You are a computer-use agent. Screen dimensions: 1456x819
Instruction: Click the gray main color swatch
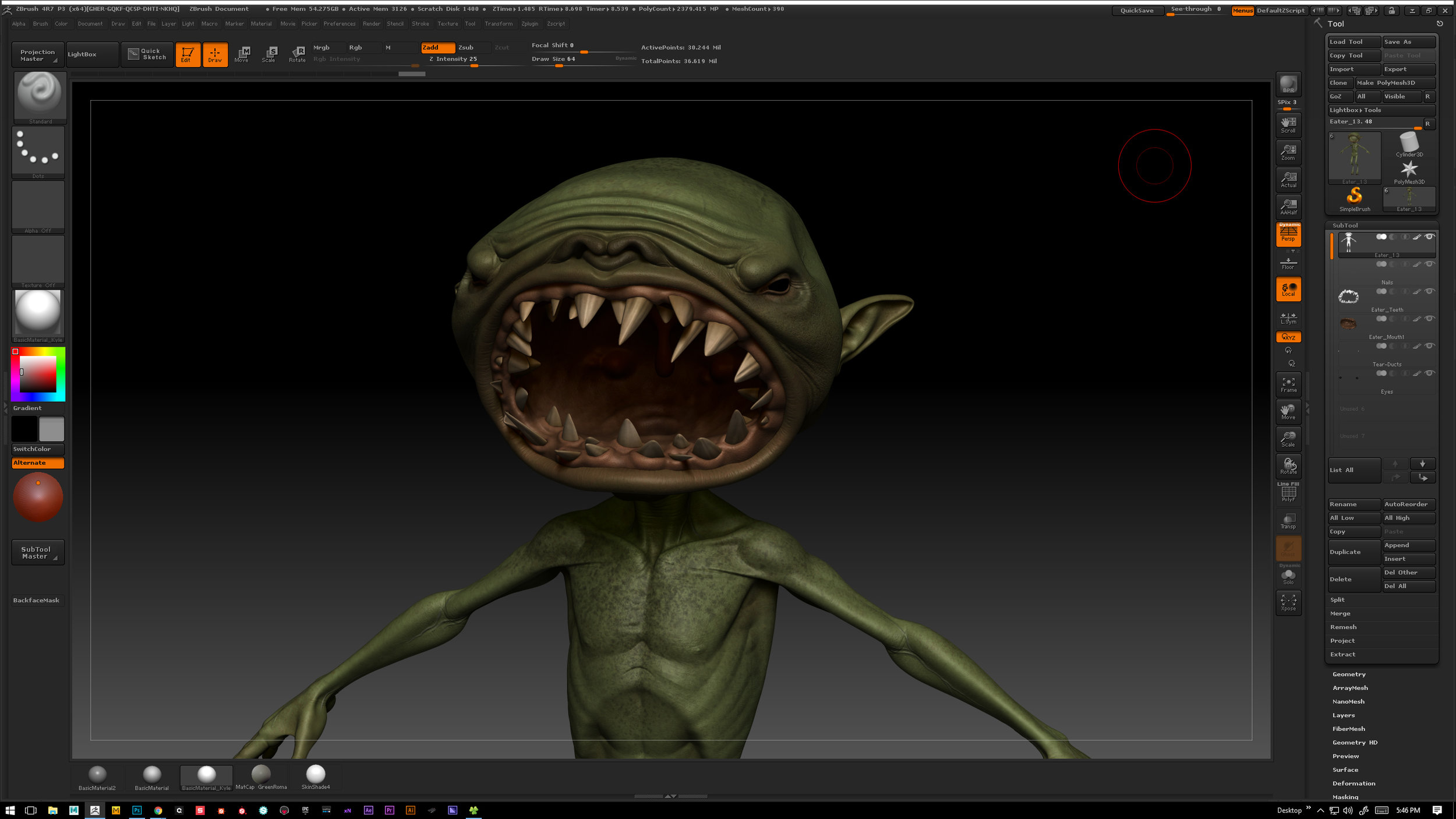coord(52,429)
